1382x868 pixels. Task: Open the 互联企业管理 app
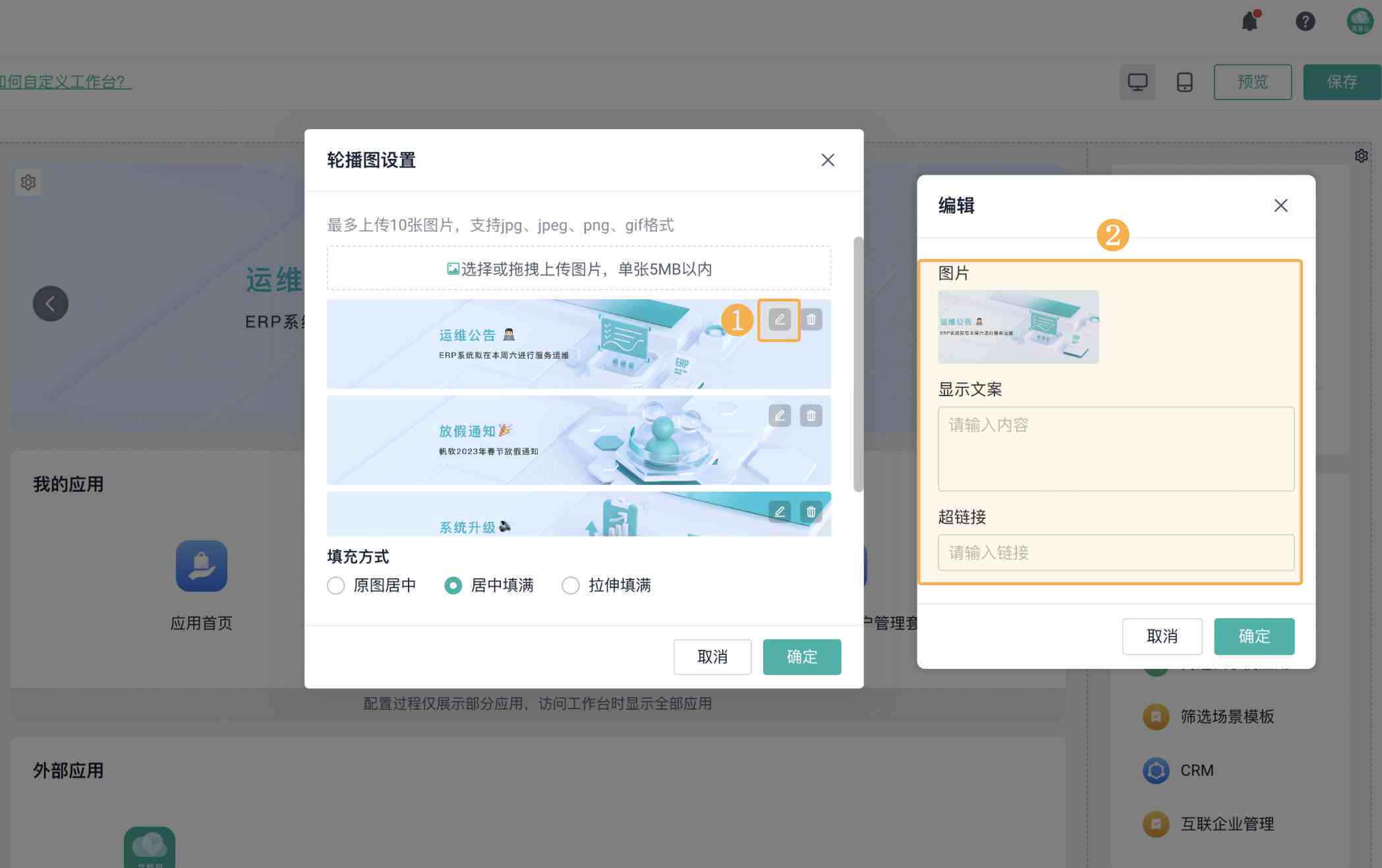tap(1209, 824)
